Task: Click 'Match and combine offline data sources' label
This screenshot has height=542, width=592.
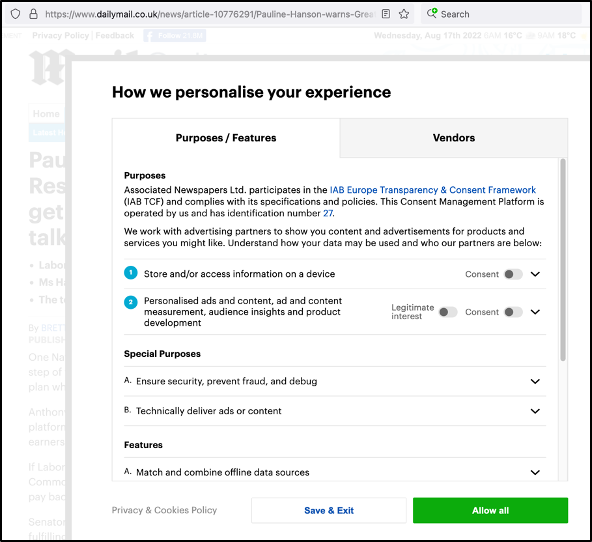Action: pos(223,473)
